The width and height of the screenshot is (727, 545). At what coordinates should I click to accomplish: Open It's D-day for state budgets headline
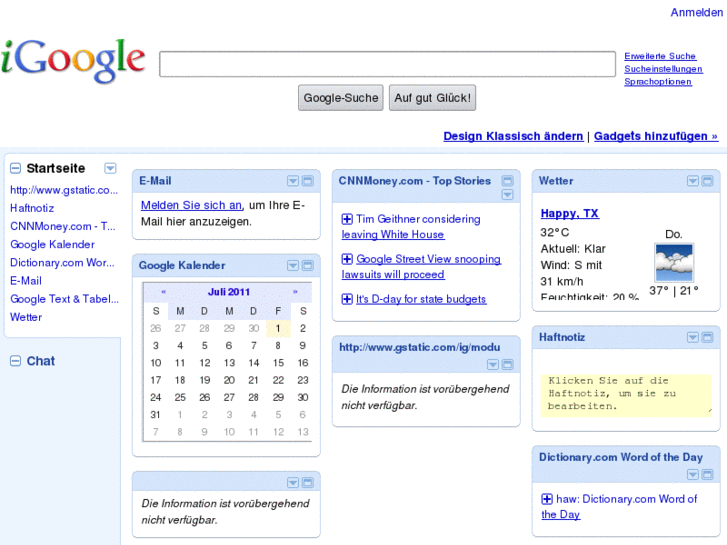[421, 299]
